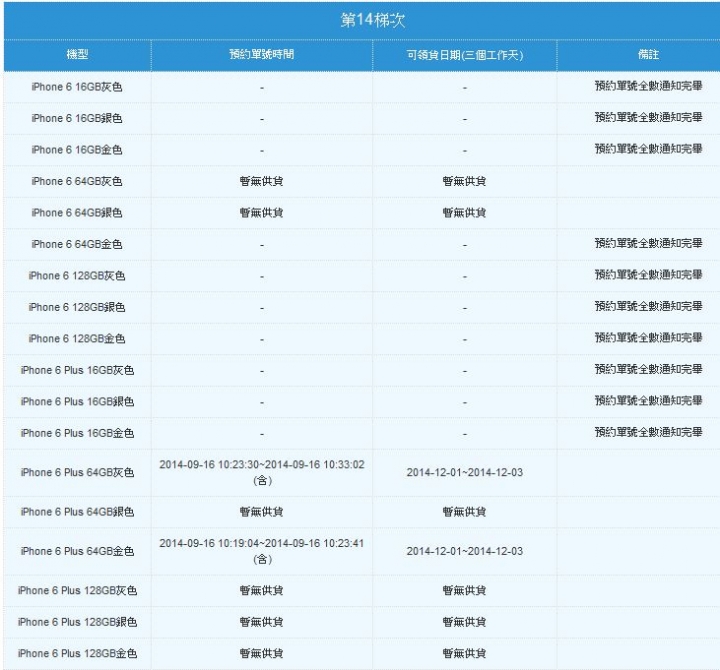
Task: Click the 備註 column header
Action: [x=648, y=54]
